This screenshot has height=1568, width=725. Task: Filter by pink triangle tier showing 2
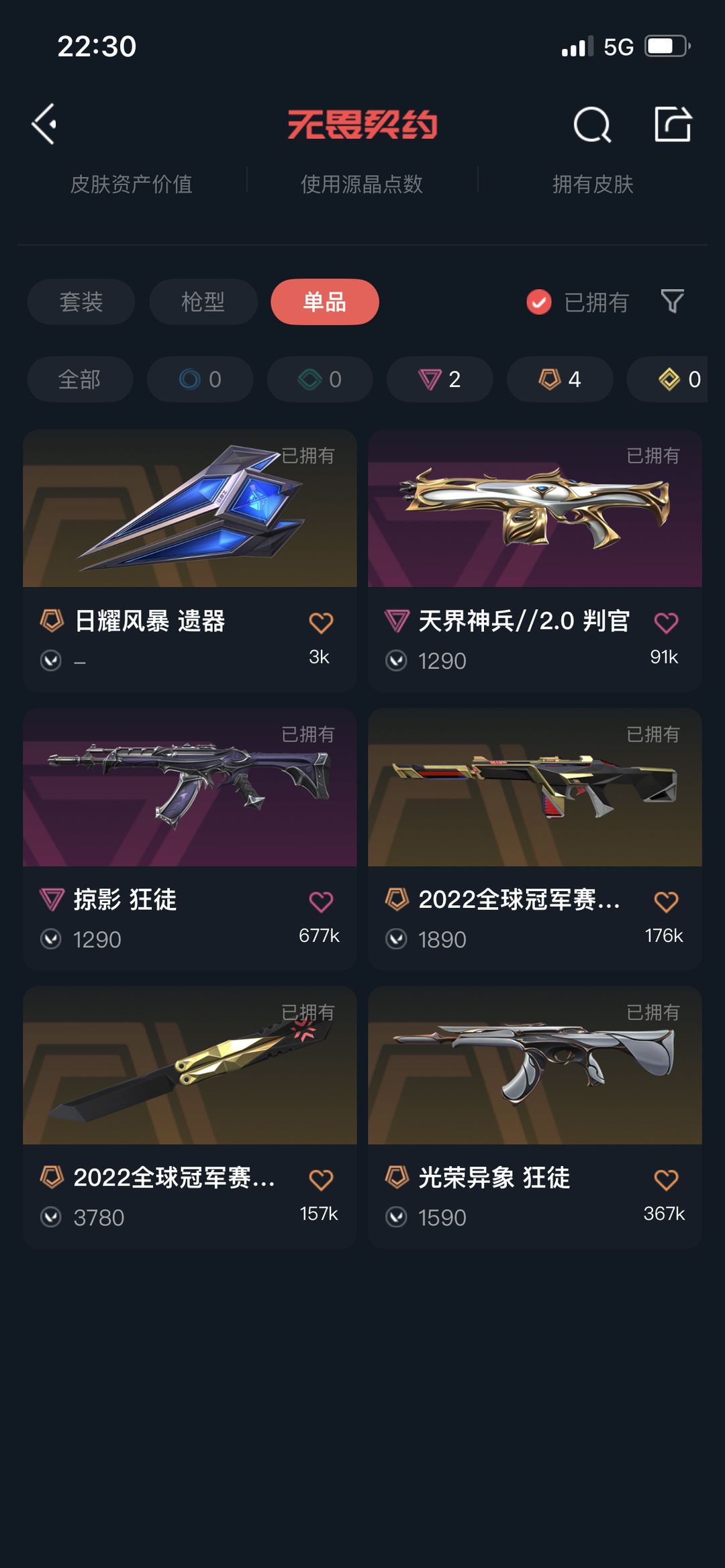[440, 379]
